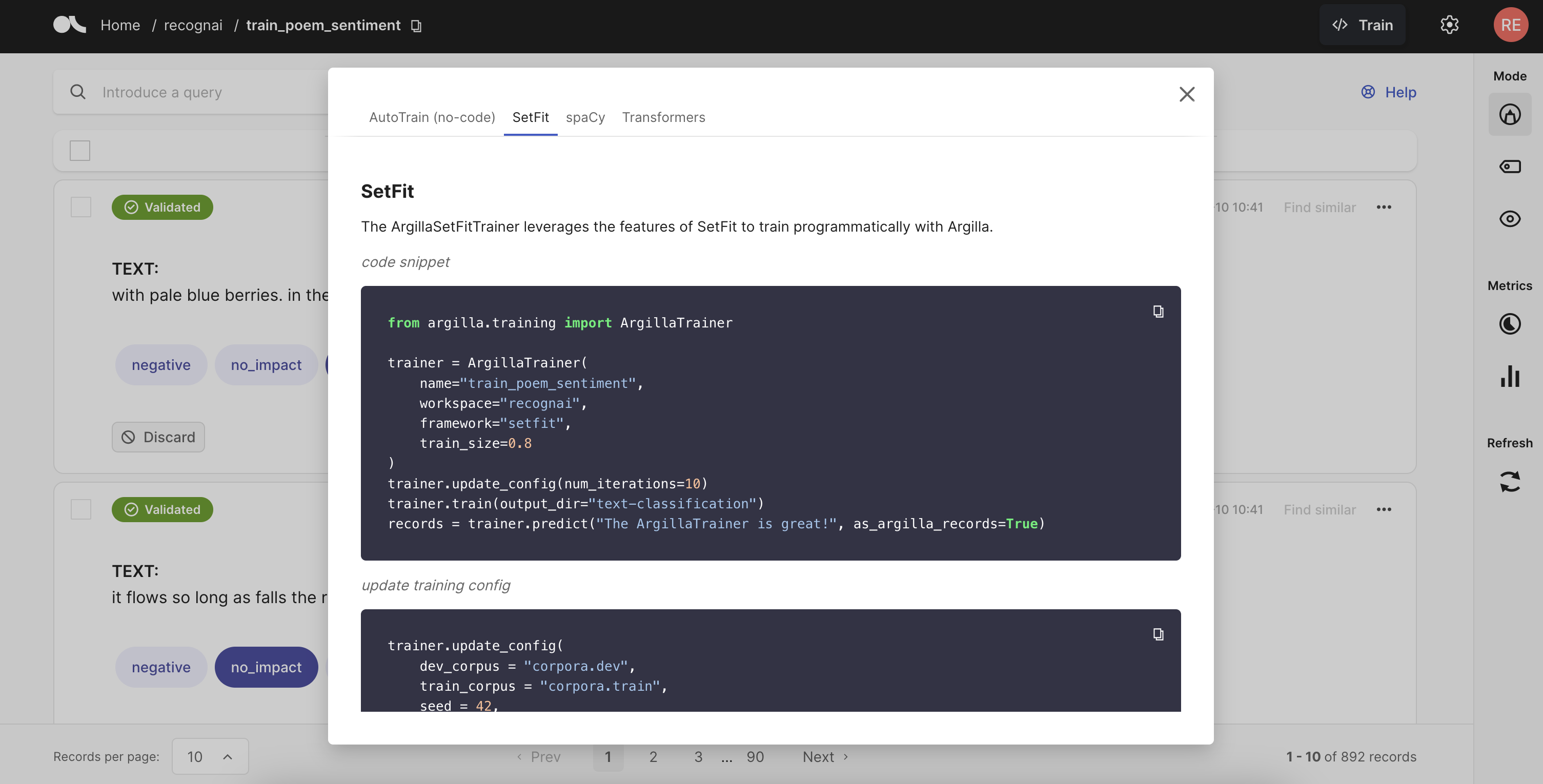
Task: Discard the first record
Action: pos(158,437)
